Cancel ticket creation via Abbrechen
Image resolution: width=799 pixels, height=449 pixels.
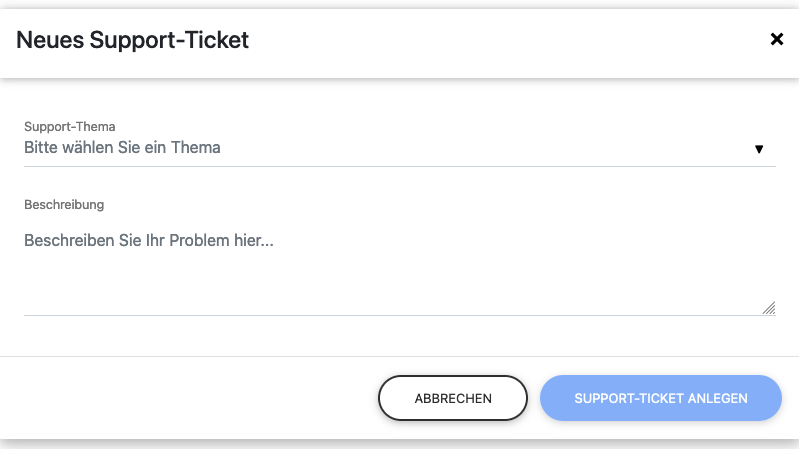click(452, 398)
